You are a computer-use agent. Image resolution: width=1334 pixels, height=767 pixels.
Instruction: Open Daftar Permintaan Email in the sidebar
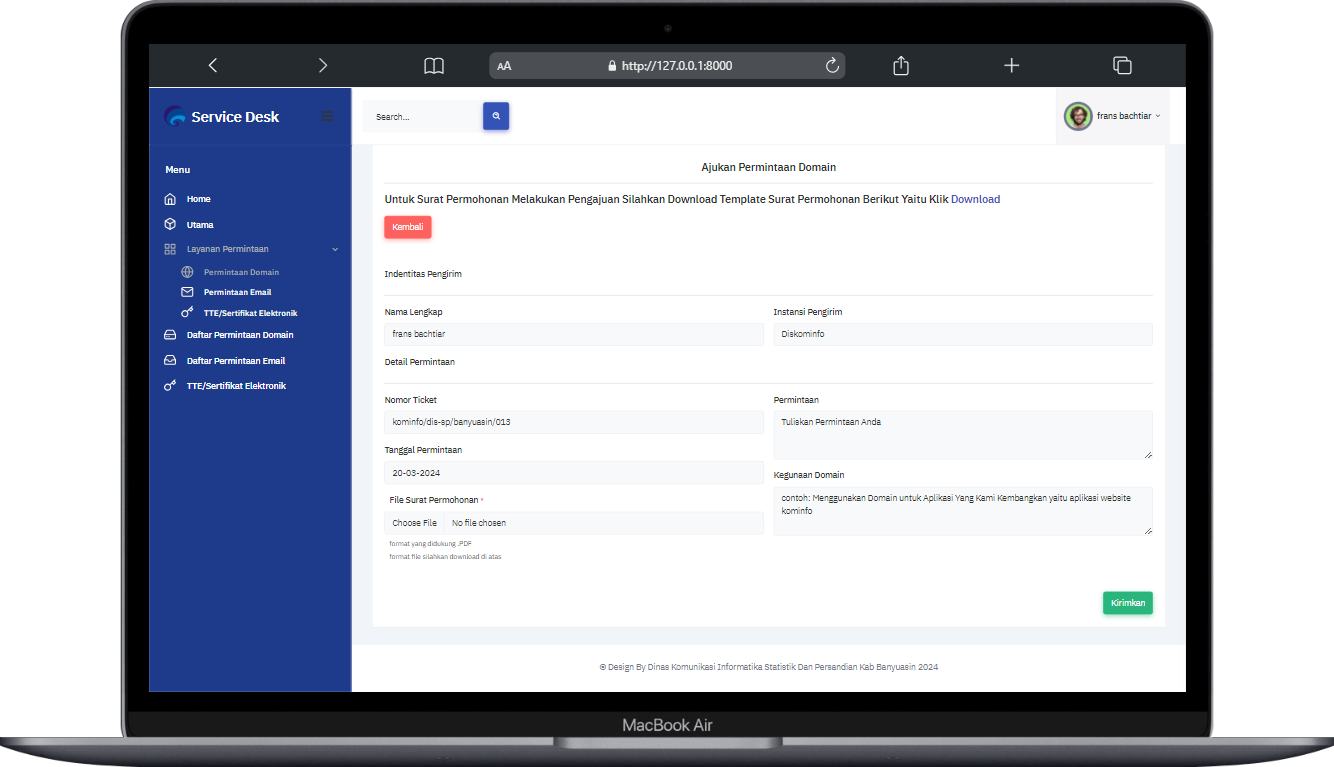pyautogui.click(x=236, y=361)
